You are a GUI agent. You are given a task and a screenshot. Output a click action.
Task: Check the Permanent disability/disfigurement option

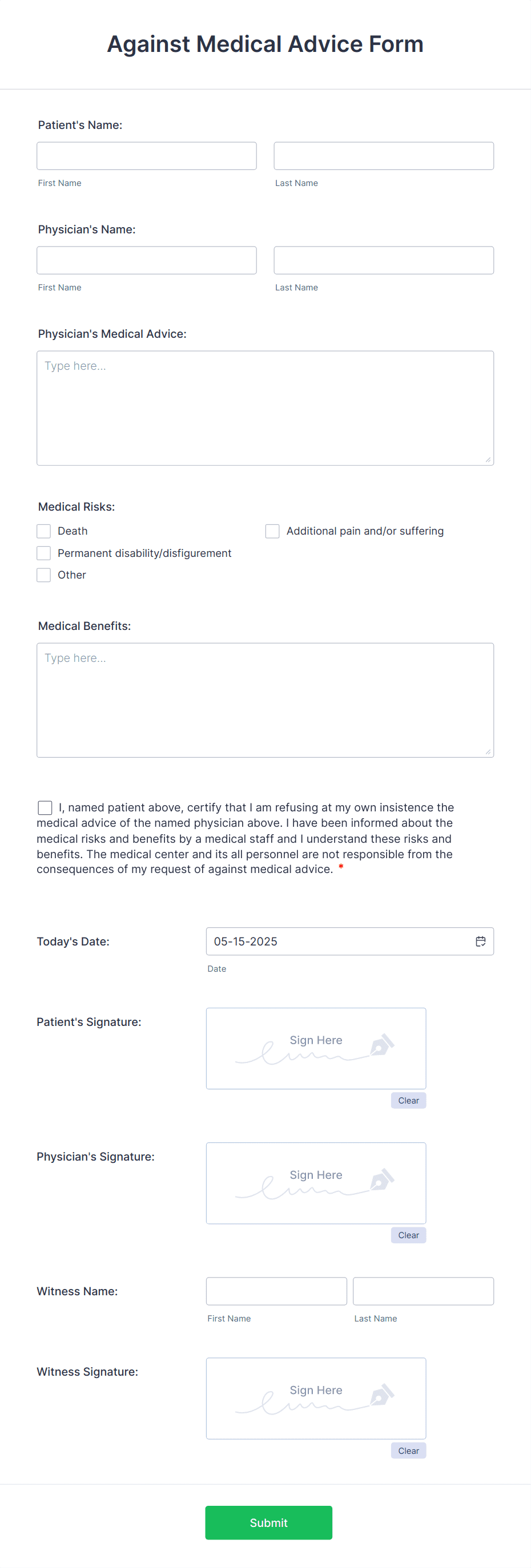(x=43, y=553)
